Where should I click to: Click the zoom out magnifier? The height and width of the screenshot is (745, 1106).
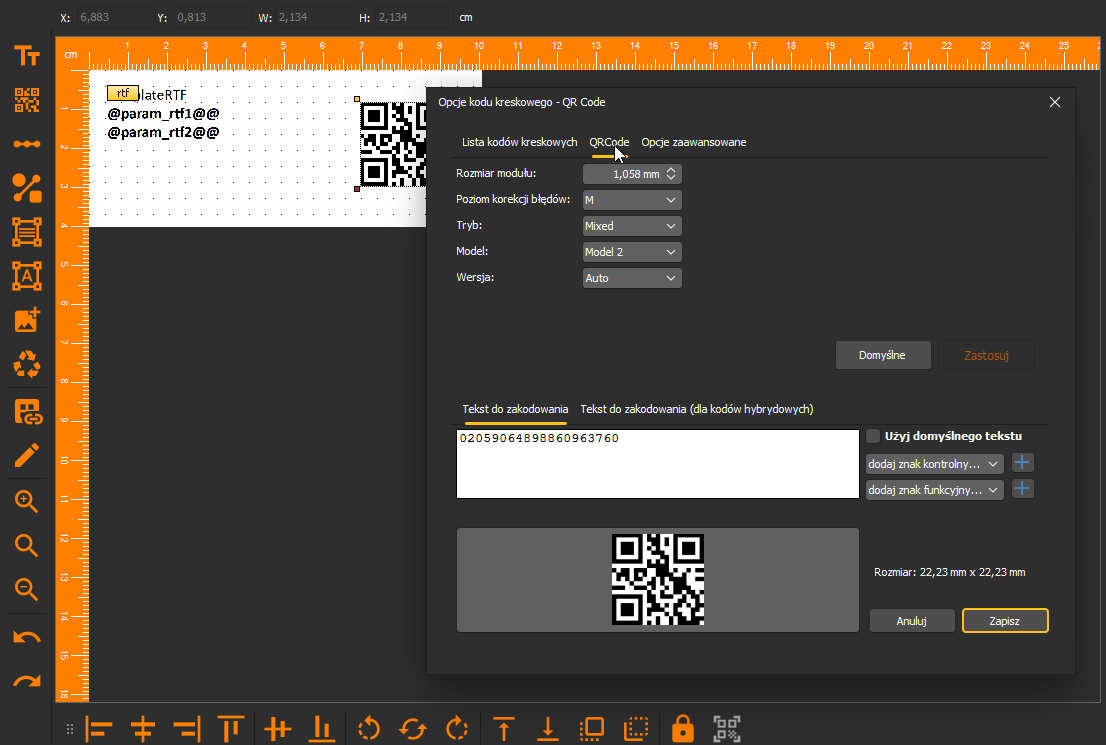pos(27,589)
